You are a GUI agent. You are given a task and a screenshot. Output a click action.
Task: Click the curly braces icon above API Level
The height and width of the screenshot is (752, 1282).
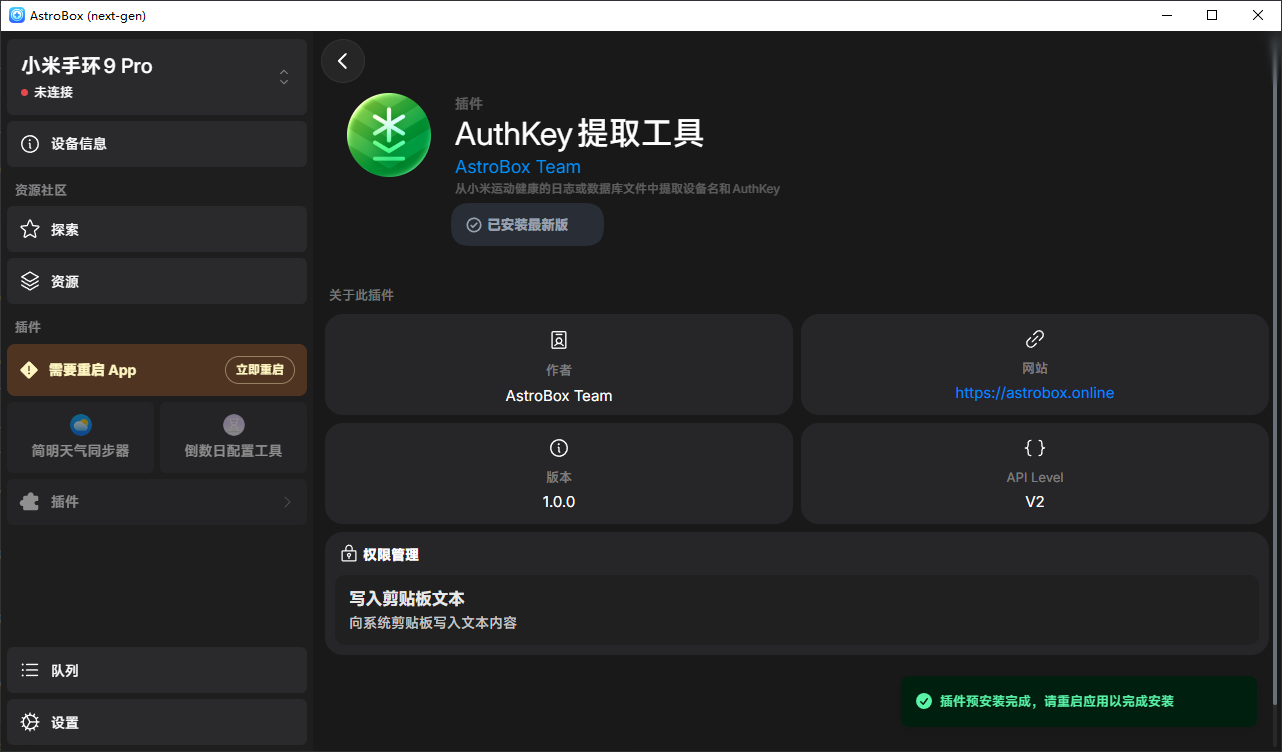1035,448
